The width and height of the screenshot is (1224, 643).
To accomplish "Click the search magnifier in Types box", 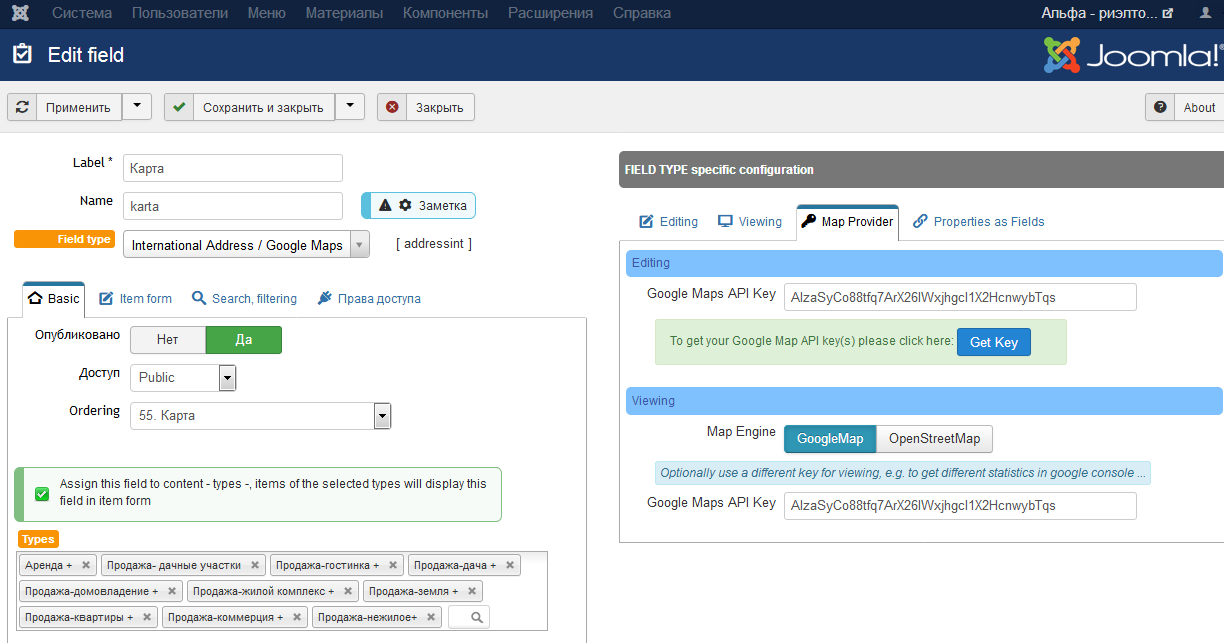I will (x=477, y=617).
